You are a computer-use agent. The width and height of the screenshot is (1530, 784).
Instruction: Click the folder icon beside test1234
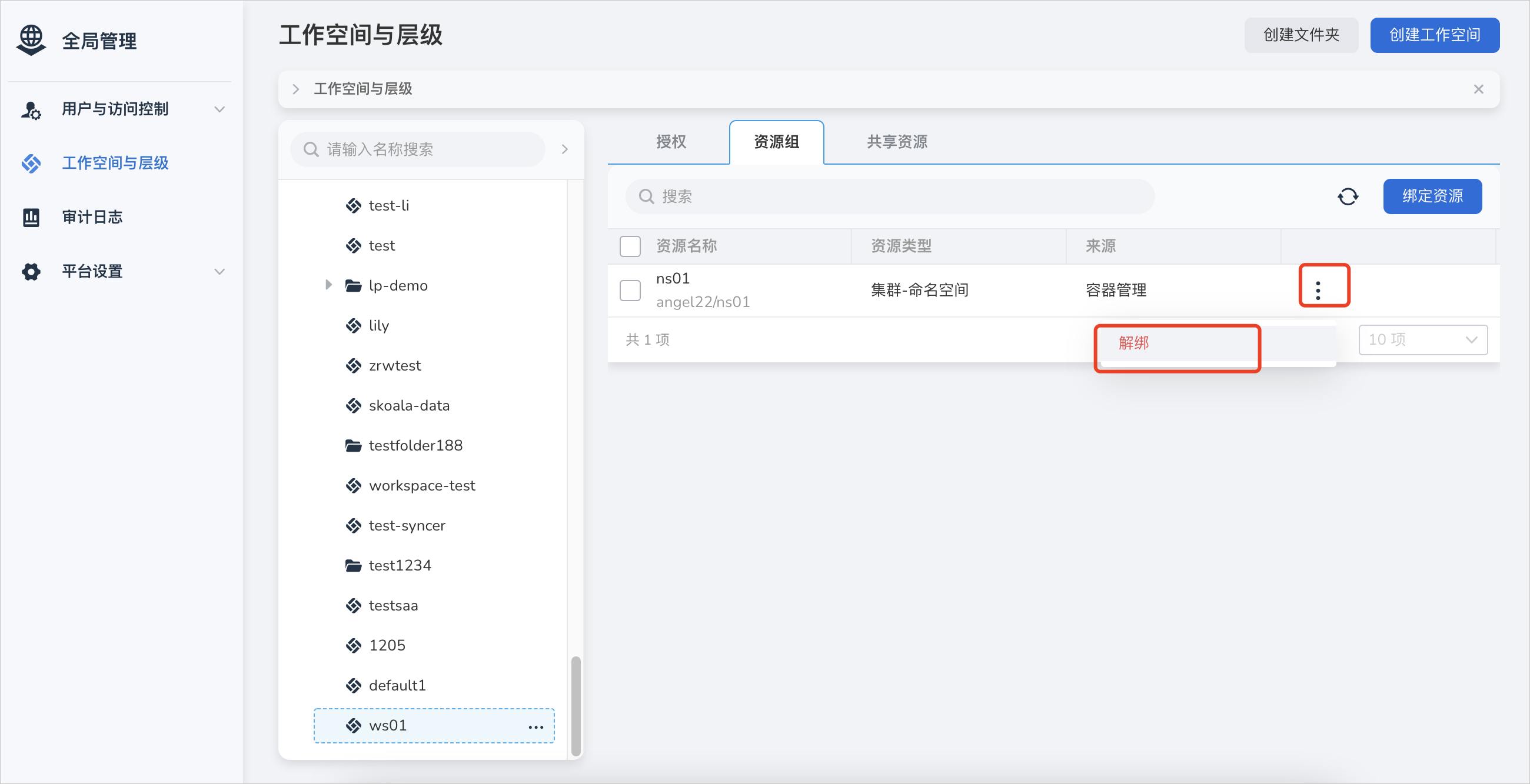(354, 566)
